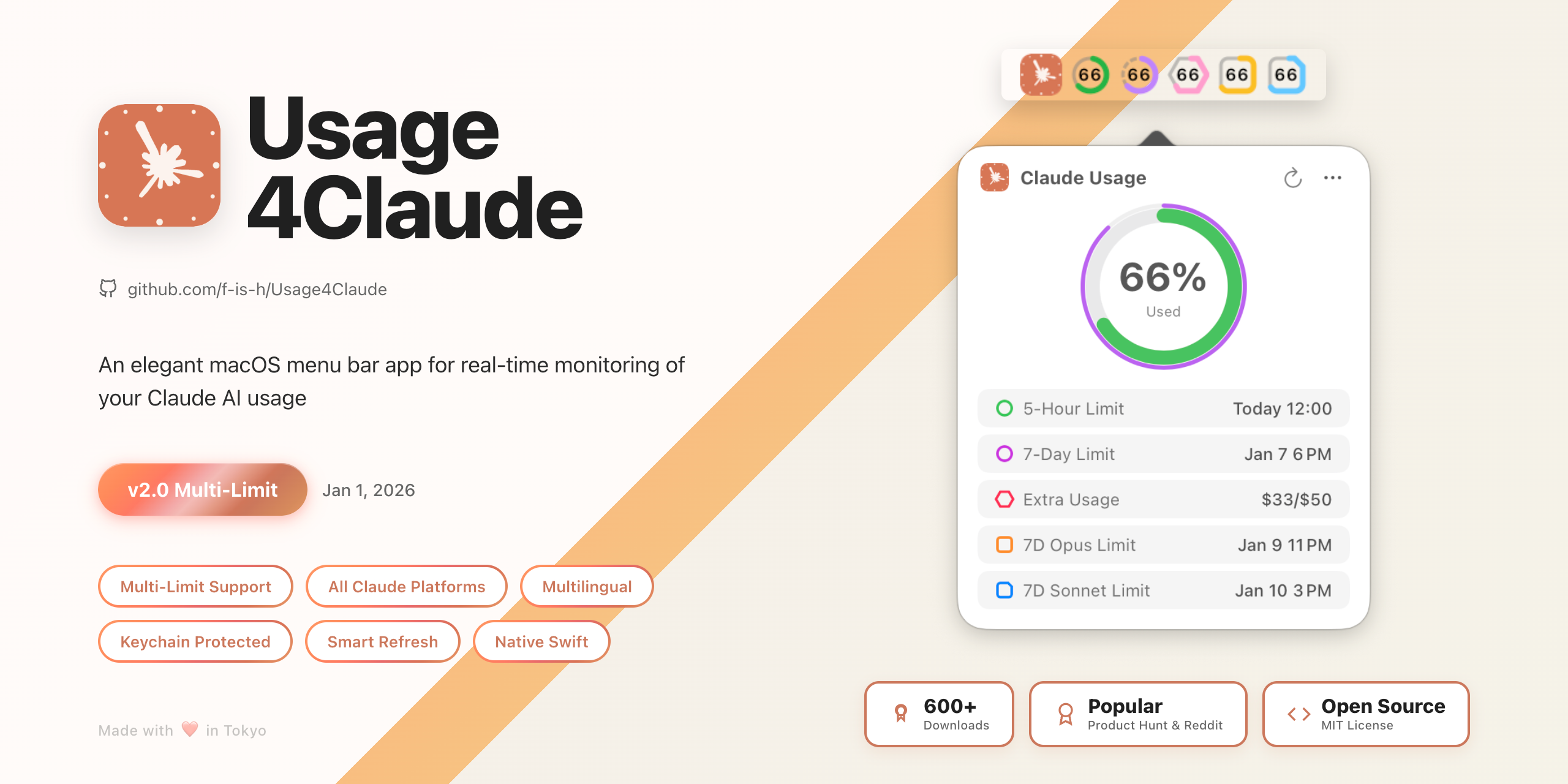Click the Multi-Limit Support tag

[x=195, y=587]
